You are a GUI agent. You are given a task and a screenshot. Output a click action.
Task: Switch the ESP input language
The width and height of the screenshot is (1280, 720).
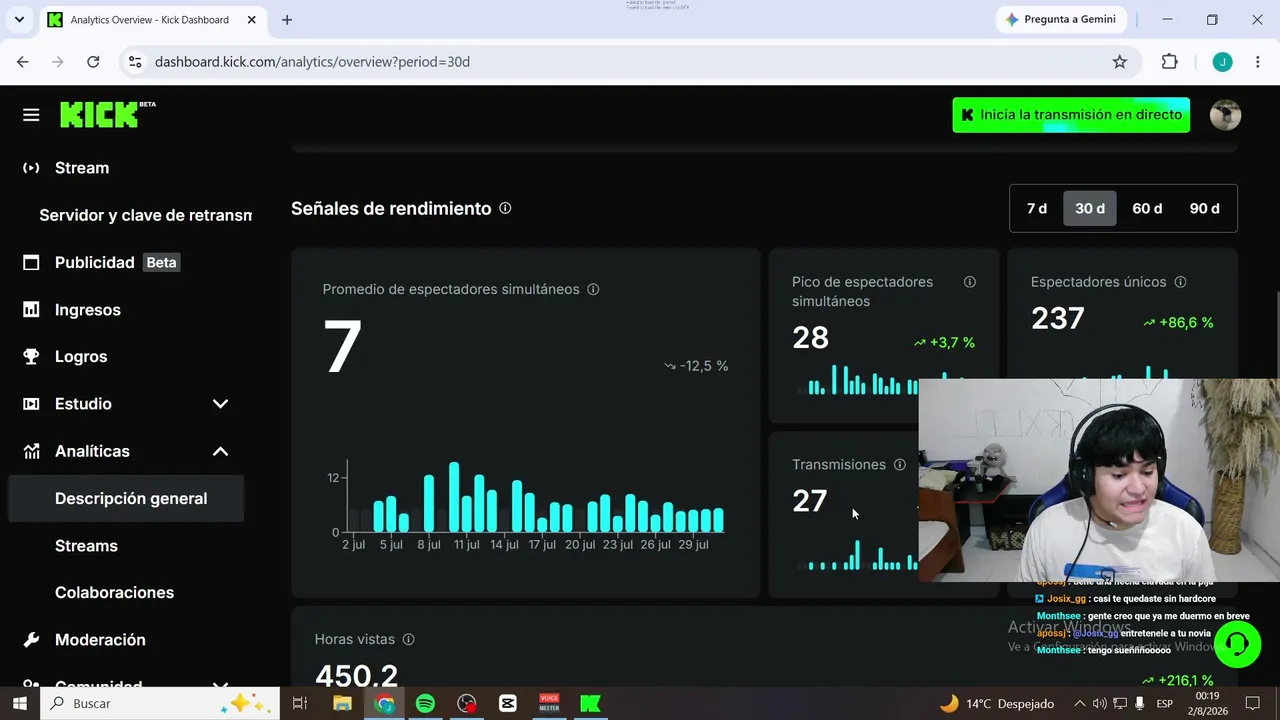click(1164, 704)
